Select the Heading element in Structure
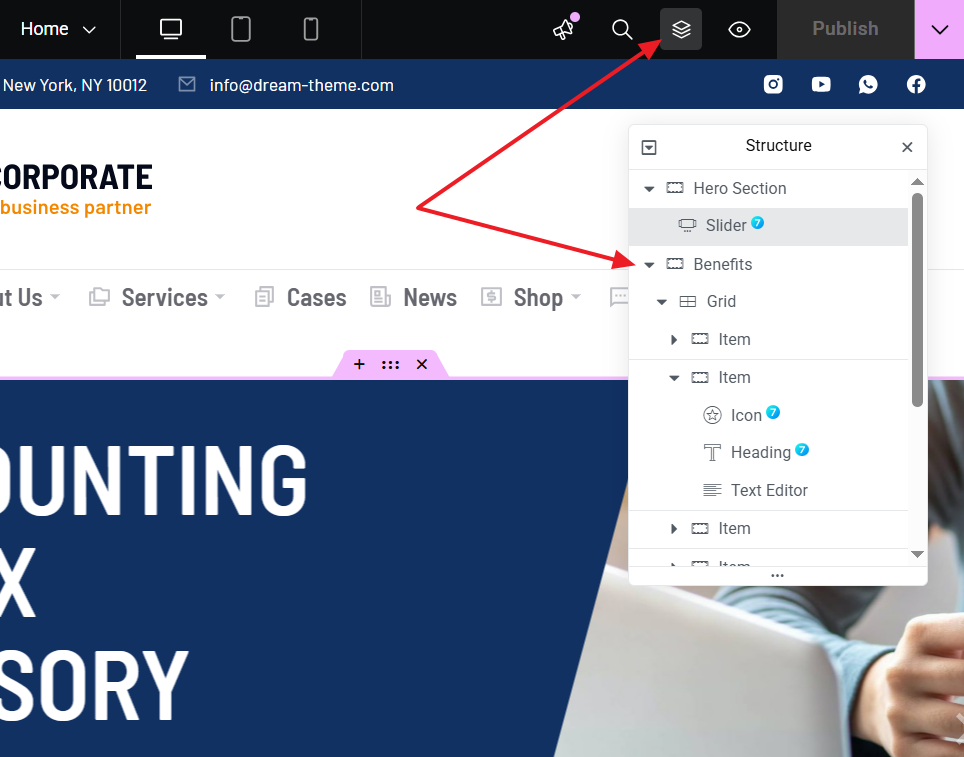The image size is (964, 757). pos(760,453)
